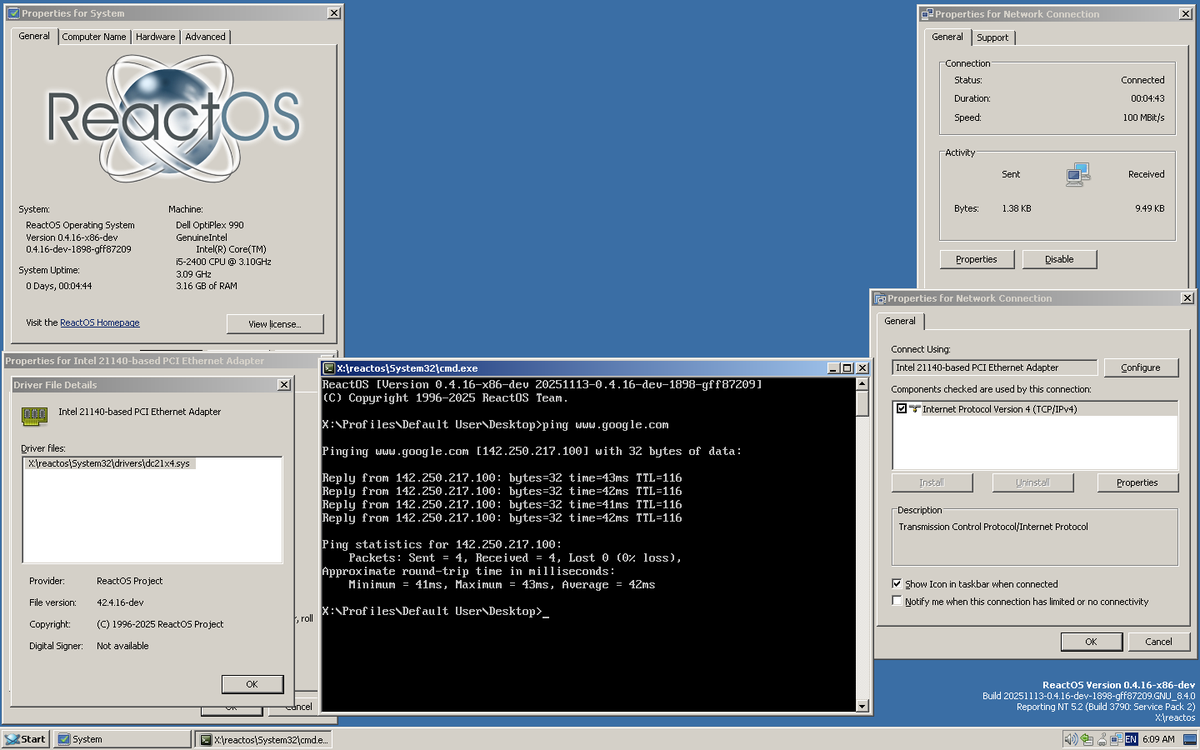Viewport: 1200px width, 750px height.
Task: Open the ReactOS Homepage link
Action: (x=100, y=323)
